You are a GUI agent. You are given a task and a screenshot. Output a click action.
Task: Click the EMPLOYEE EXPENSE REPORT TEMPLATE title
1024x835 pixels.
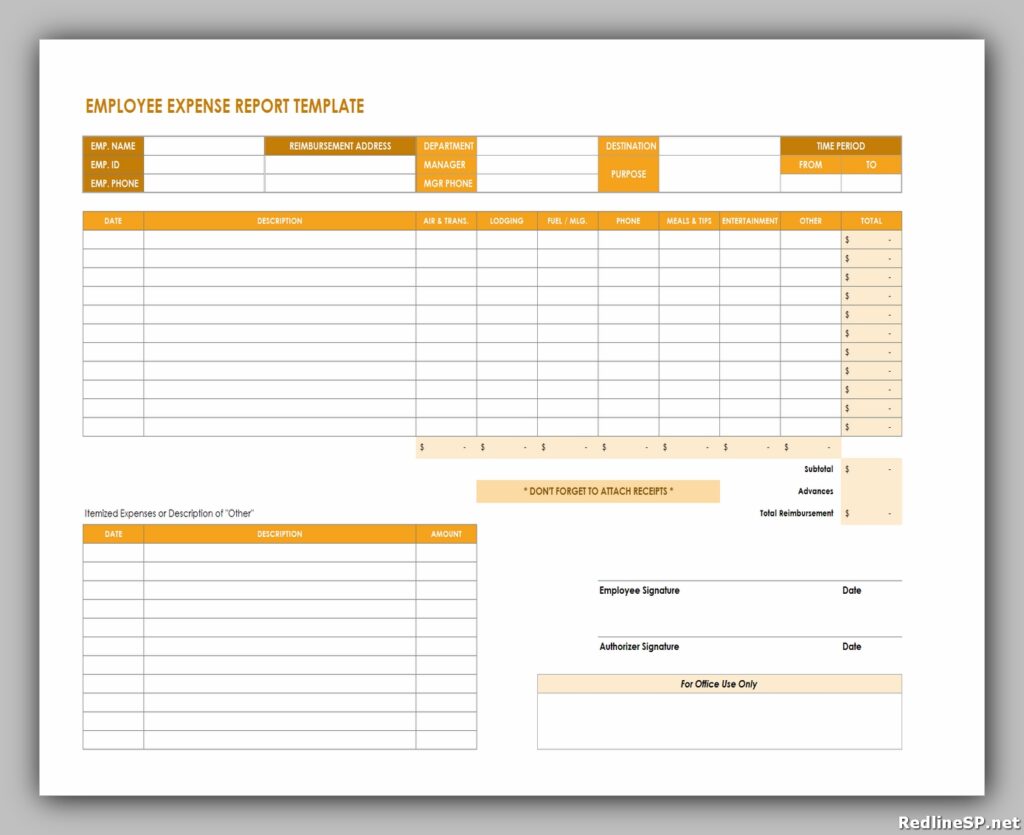coord(225,106)
